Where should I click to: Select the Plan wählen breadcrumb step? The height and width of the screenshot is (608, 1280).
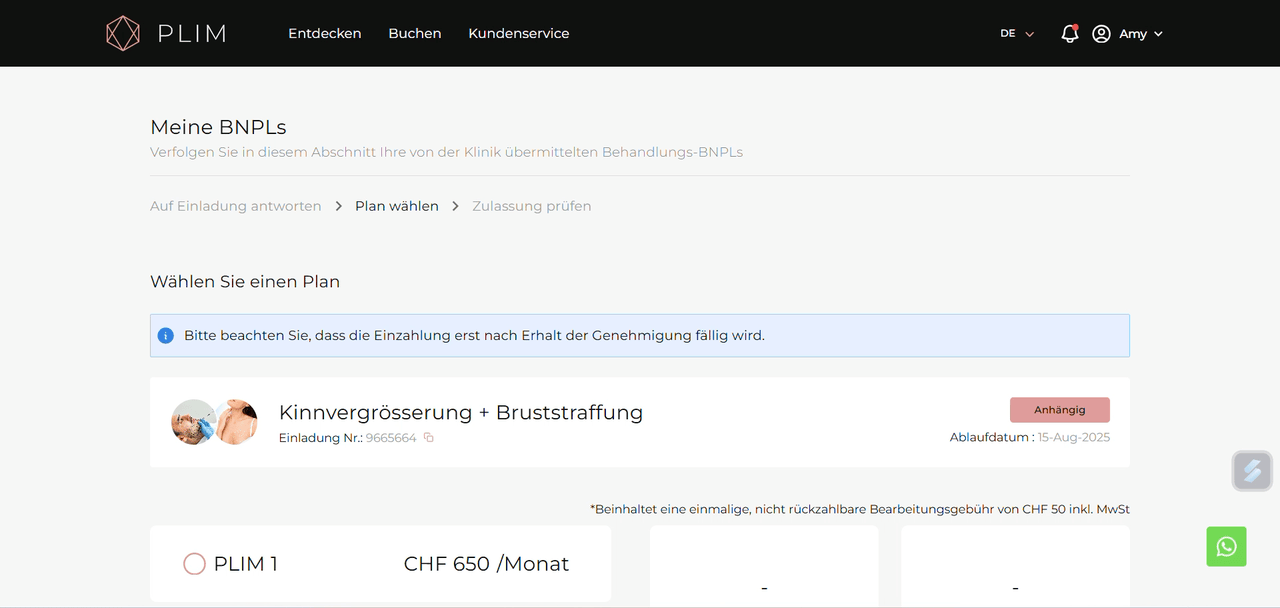click(x=397, y=206)
